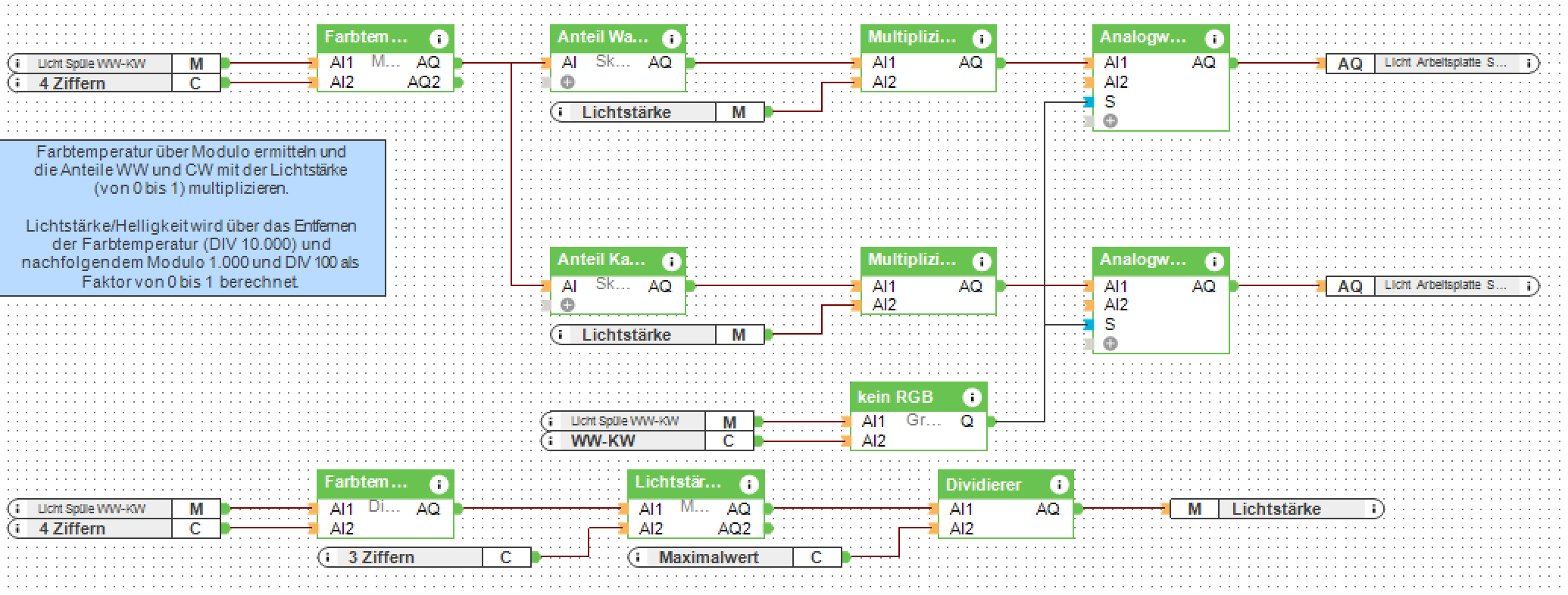Click plus icon on lower Analogw... block

tap(1110, 344)
